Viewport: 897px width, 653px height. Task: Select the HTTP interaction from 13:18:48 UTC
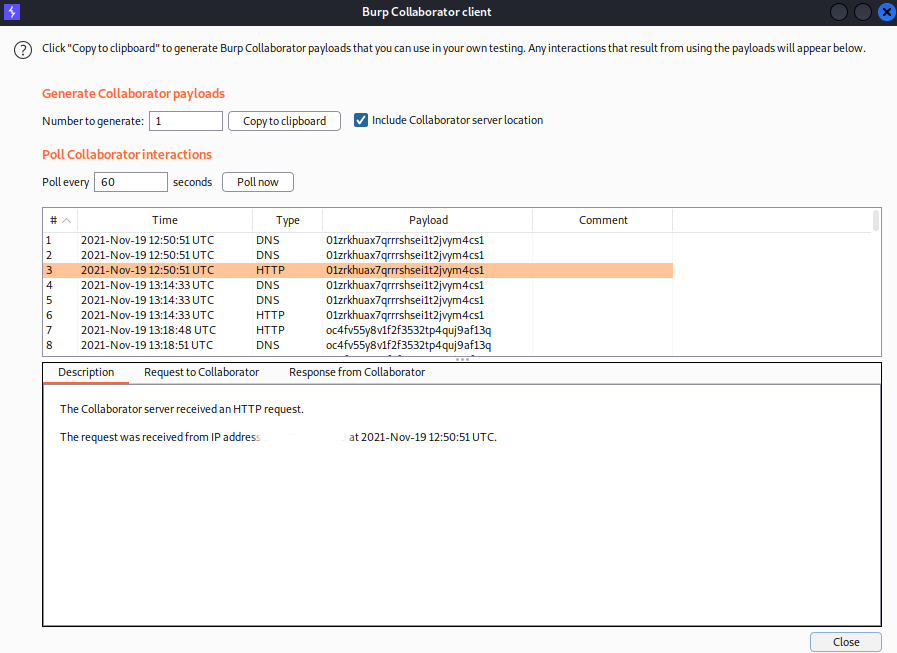300,330
